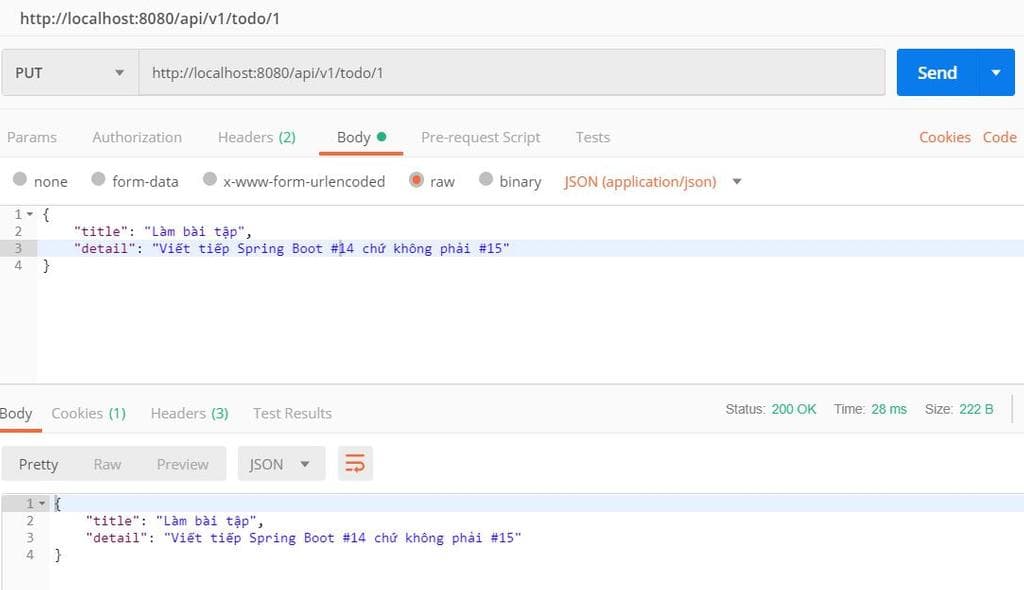The image size is (1024, 590).
Task: Choose the form-data radio option
Action: pos(98,179)
